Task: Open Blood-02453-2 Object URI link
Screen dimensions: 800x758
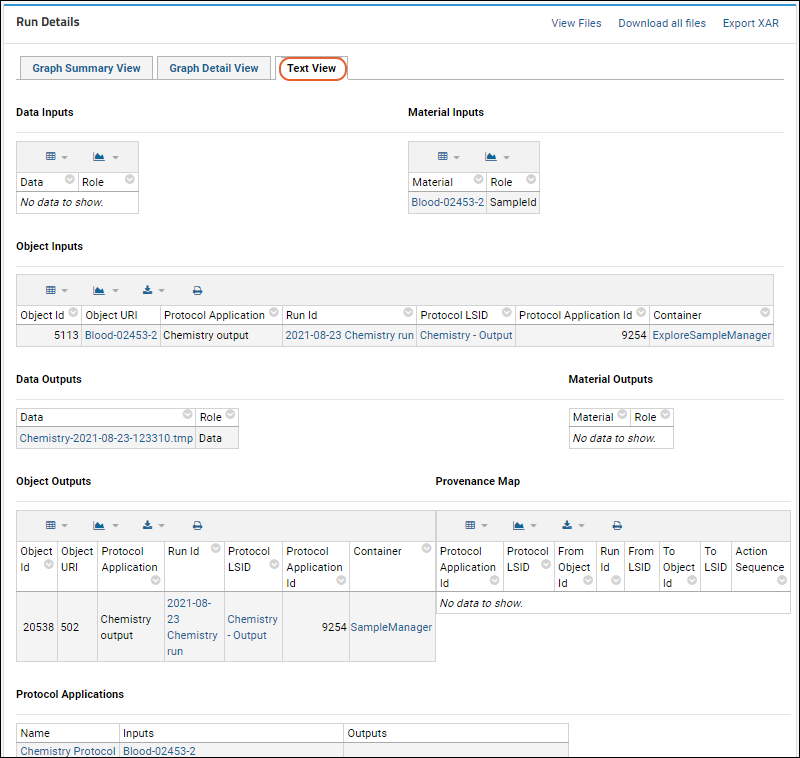Action: tap(121, 335)
